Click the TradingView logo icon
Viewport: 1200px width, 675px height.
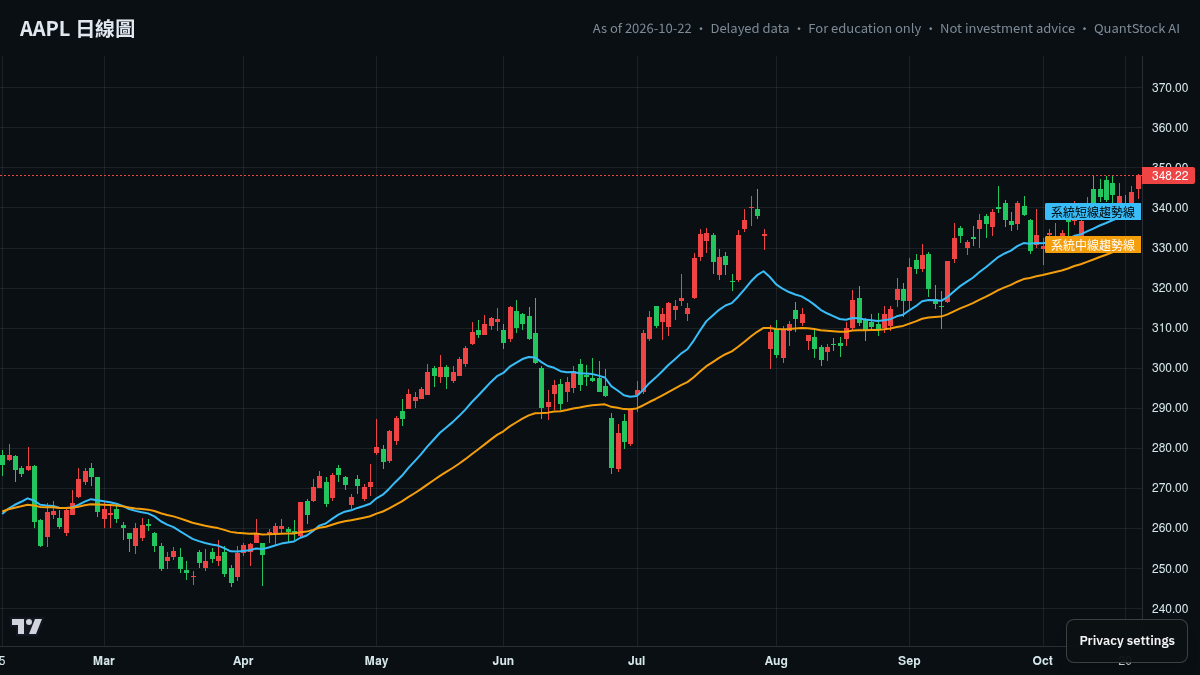[27, 626]
